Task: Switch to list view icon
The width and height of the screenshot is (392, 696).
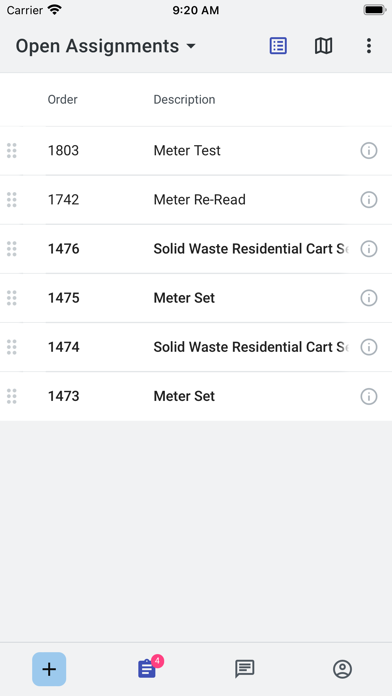Action: pos(278,46)
